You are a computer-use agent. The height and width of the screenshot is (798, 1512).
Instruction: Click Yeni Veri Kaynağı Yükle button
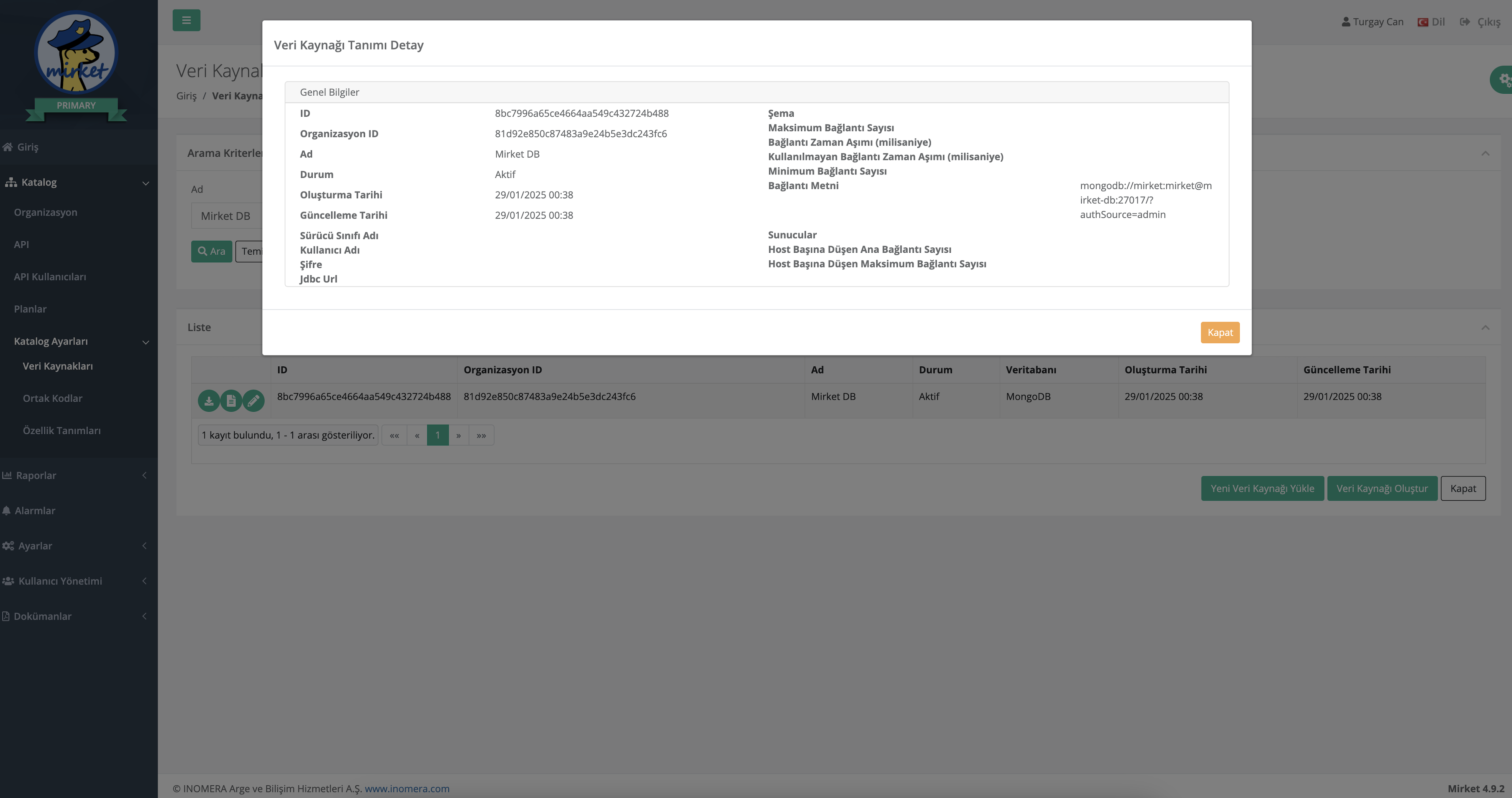[x=1262, y=488]
